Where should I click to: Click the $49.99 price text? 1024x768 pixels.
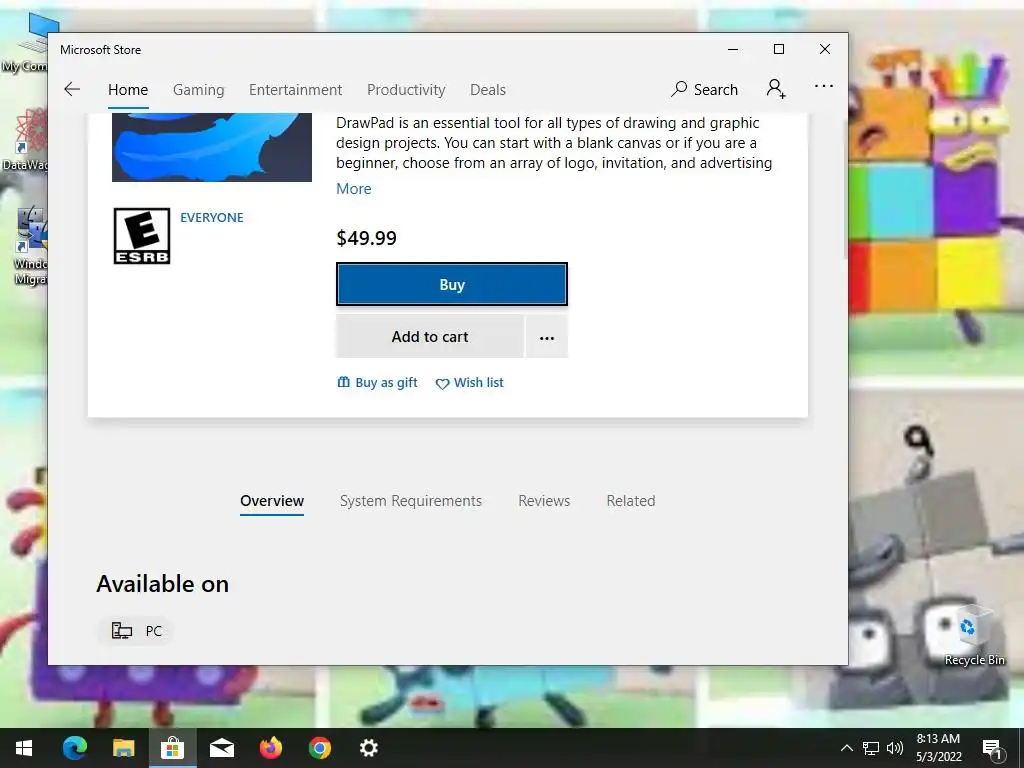point(366,238)
